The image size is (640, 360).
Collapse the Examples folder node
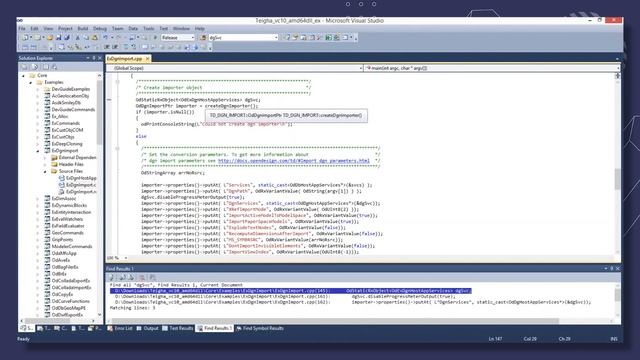click(x=31, y=82)
